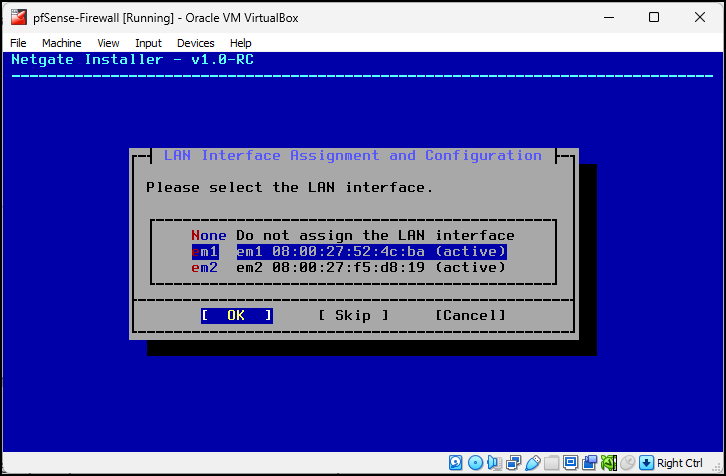Click the shared folders status icon

[x=551, y=463]
